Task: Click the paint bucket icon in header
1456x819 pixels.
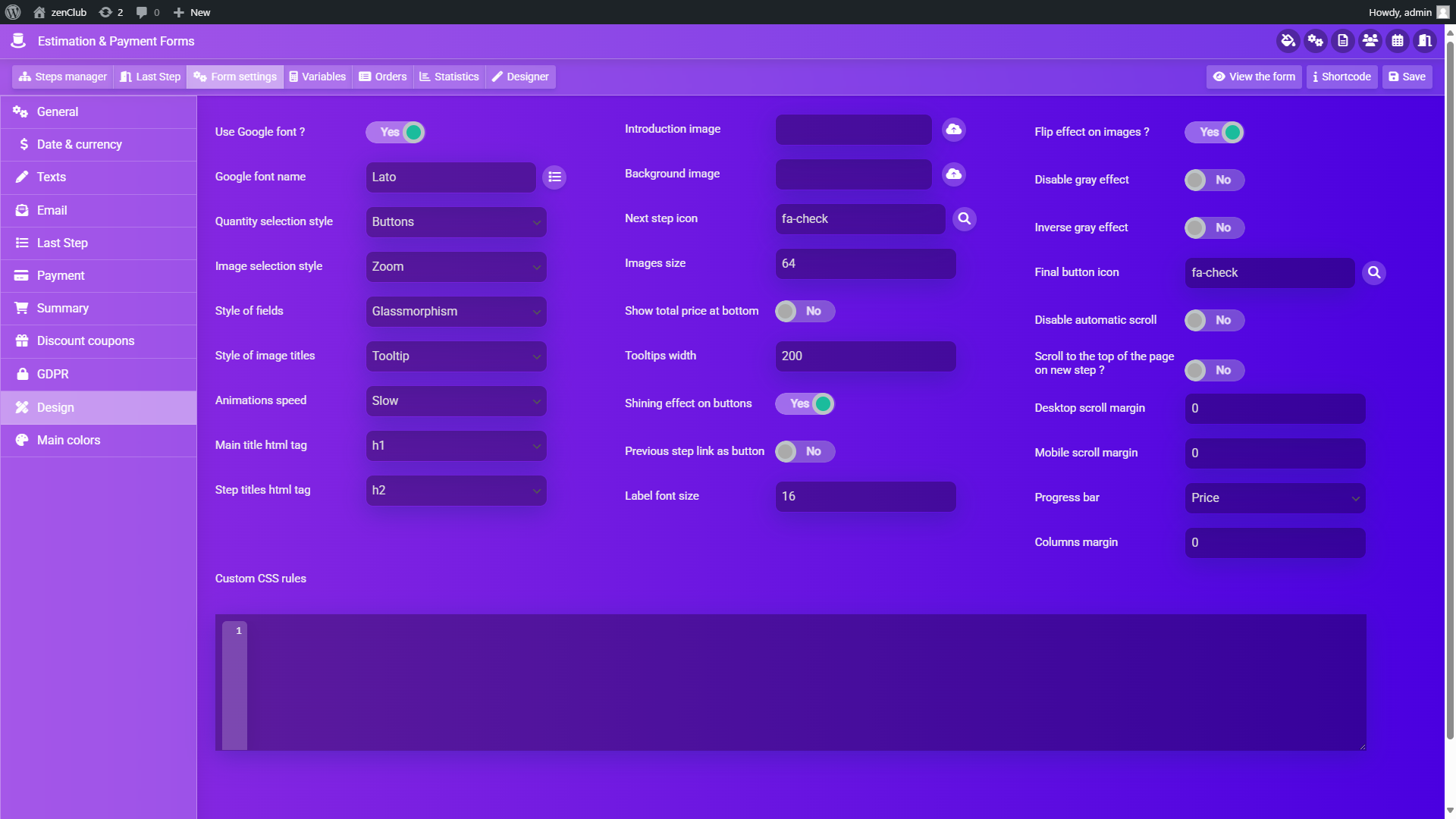Action: pos(1288,41)
